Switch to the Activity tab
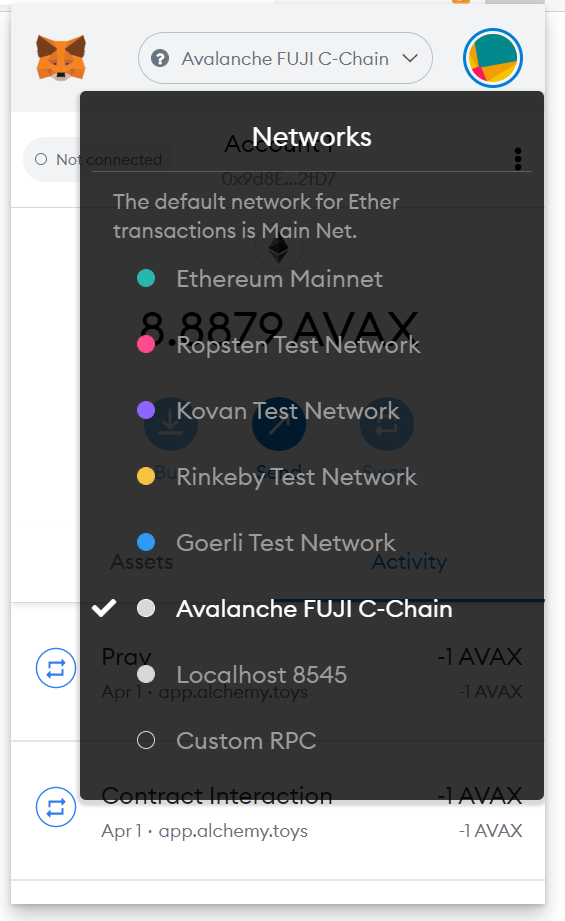Image resolution: width=565 pixels, height=921 pixels. coord(409,562)
